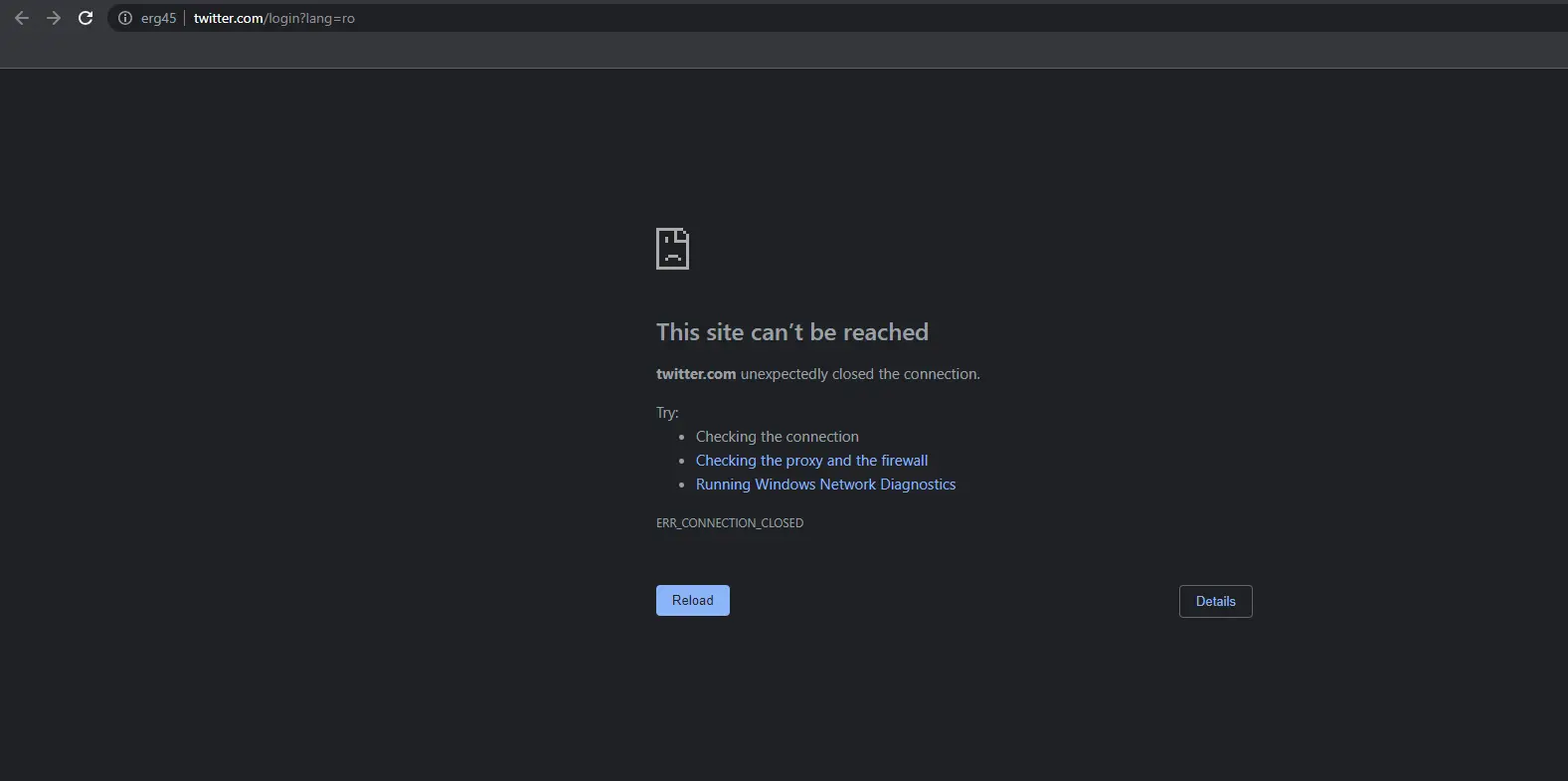Click the 'This site can't be reached' heading

(792, 332)
